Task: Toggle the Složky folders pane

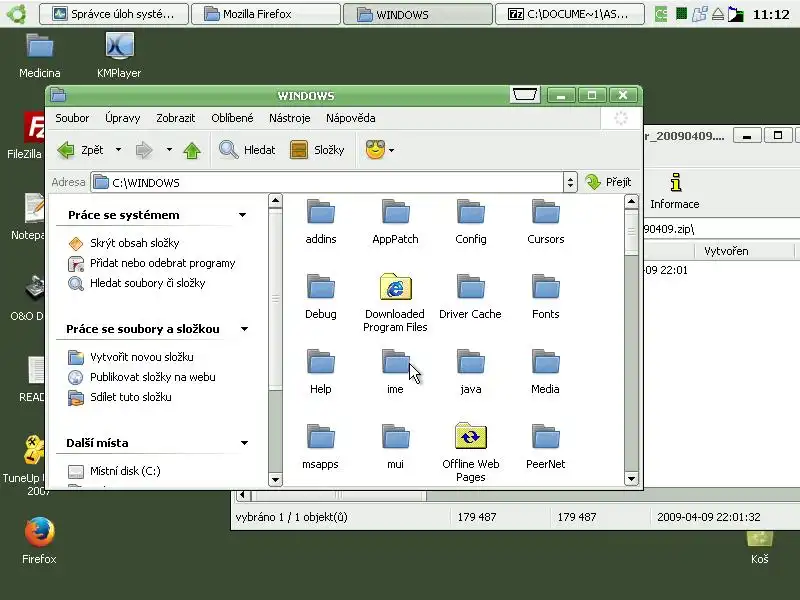Action: pos(317,150)
